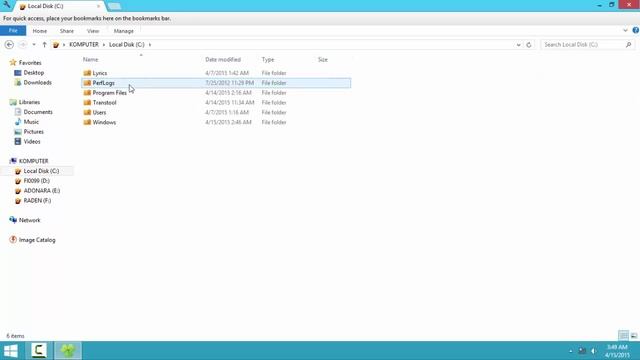Open the File menu
The width and height of the screenshot is (640, 360).
click(13, 31)
